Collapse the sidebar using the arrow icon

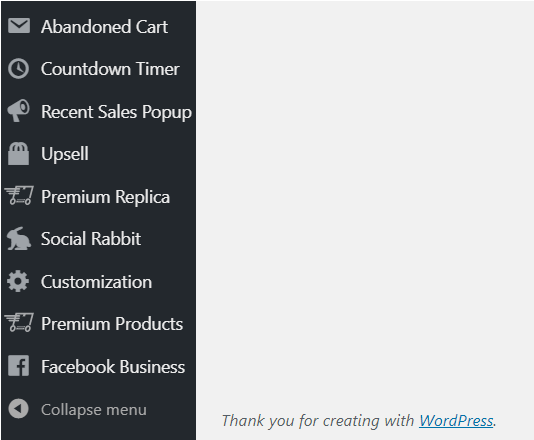pos(18,408)
